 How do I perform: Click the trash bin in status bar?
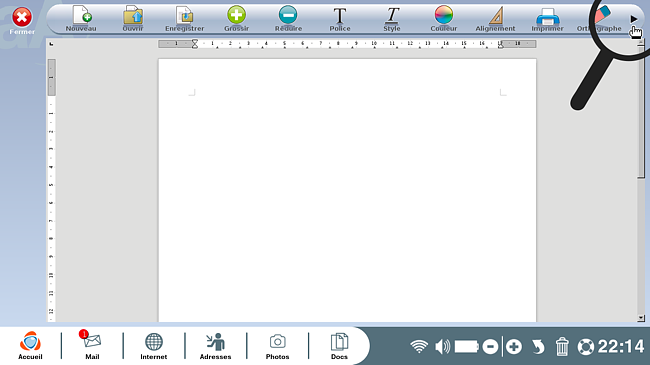pyautogui.click(x=562, y=346)
